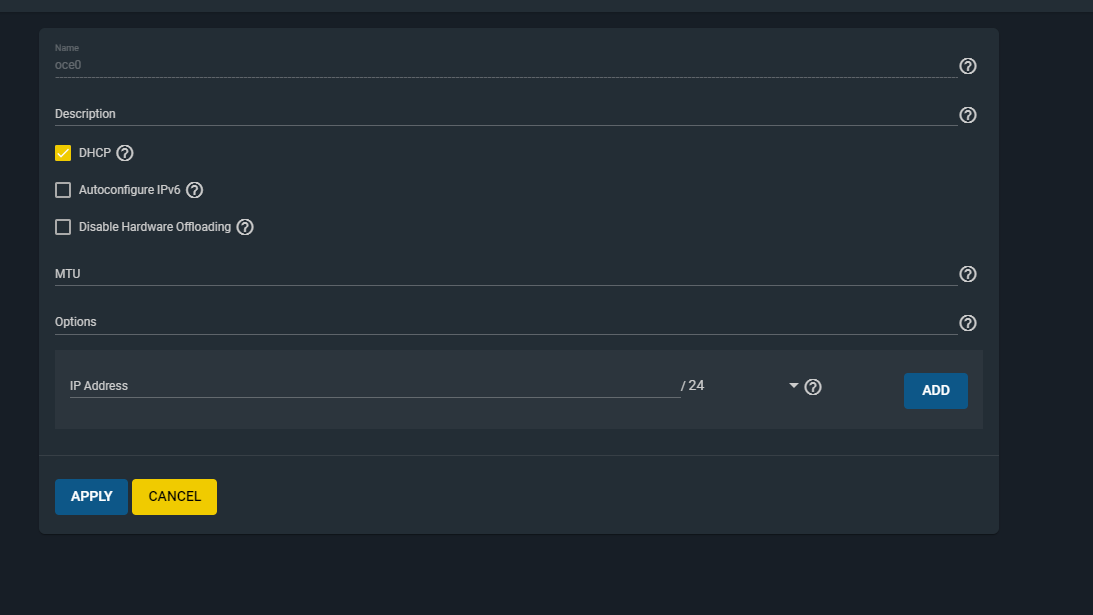Image resolution: width=1093 pixels, height=615 pixels.
Task: Open help for Description field
Action: point(967,115)
